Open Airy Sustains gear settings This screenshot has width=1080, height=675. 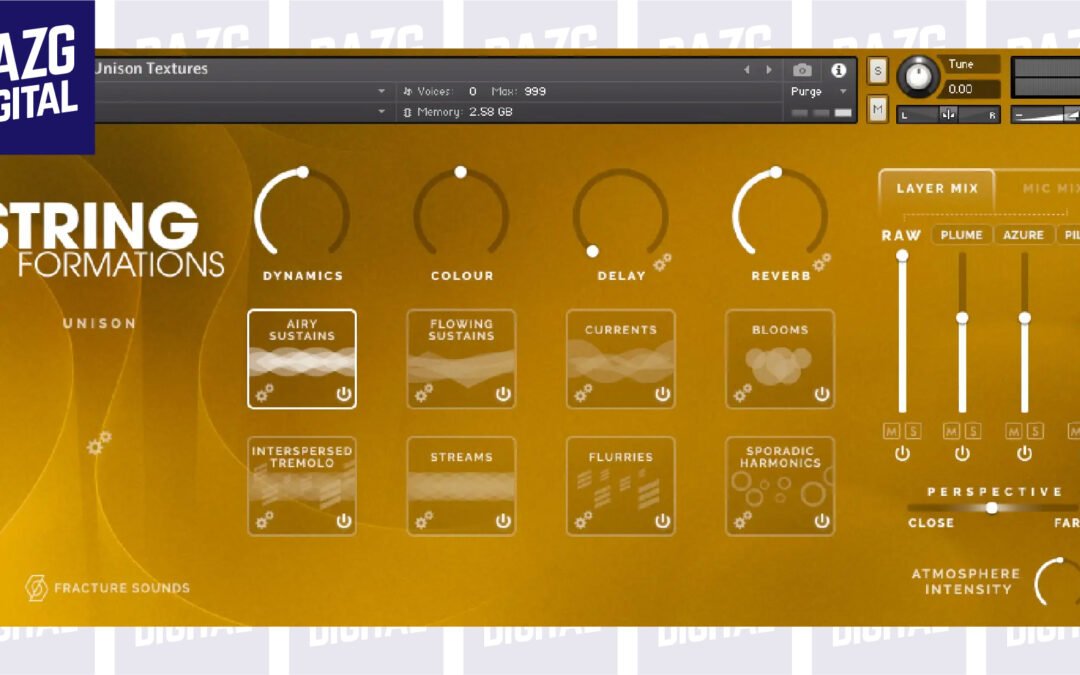click(x=264, y=393)
